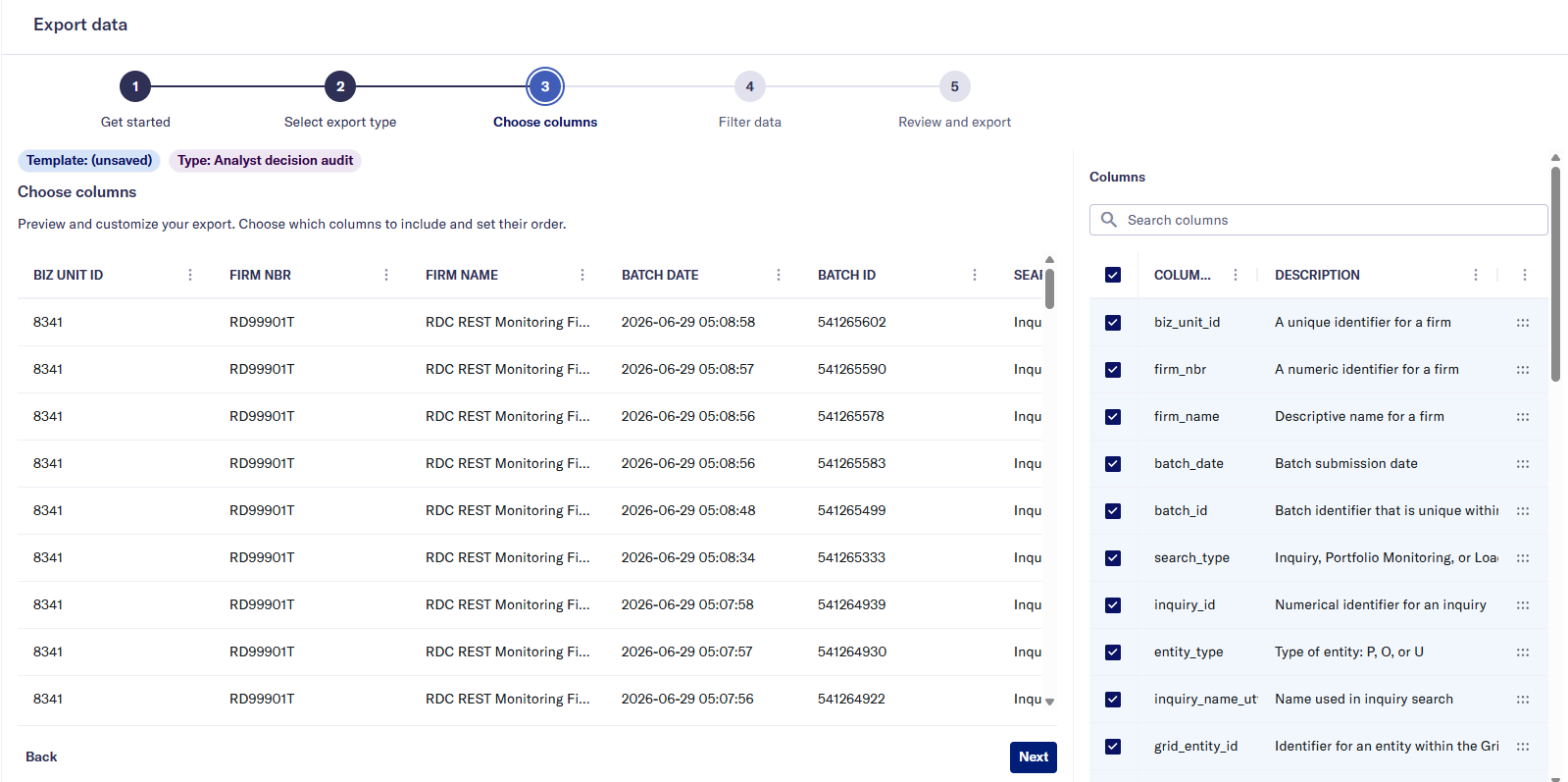
Task: Open BATCH DATE column kebab menu
Action: [779, 275]
